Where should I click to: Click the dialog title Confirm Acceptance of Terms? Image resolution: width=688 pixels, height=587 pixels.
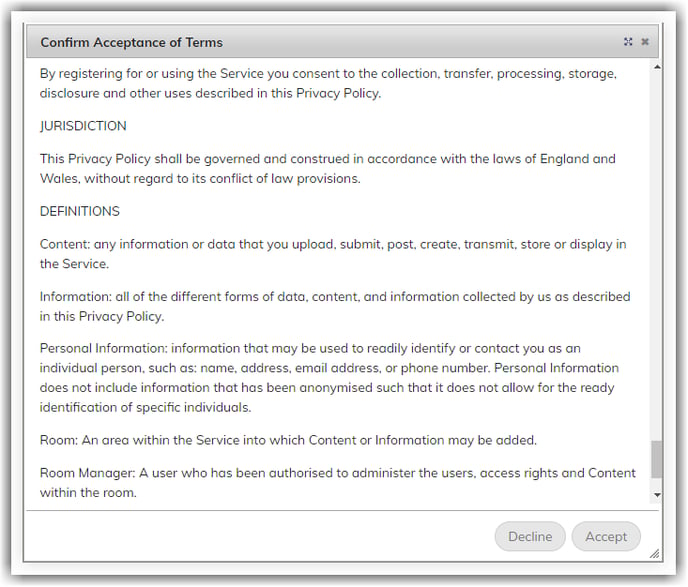point(132,42)
